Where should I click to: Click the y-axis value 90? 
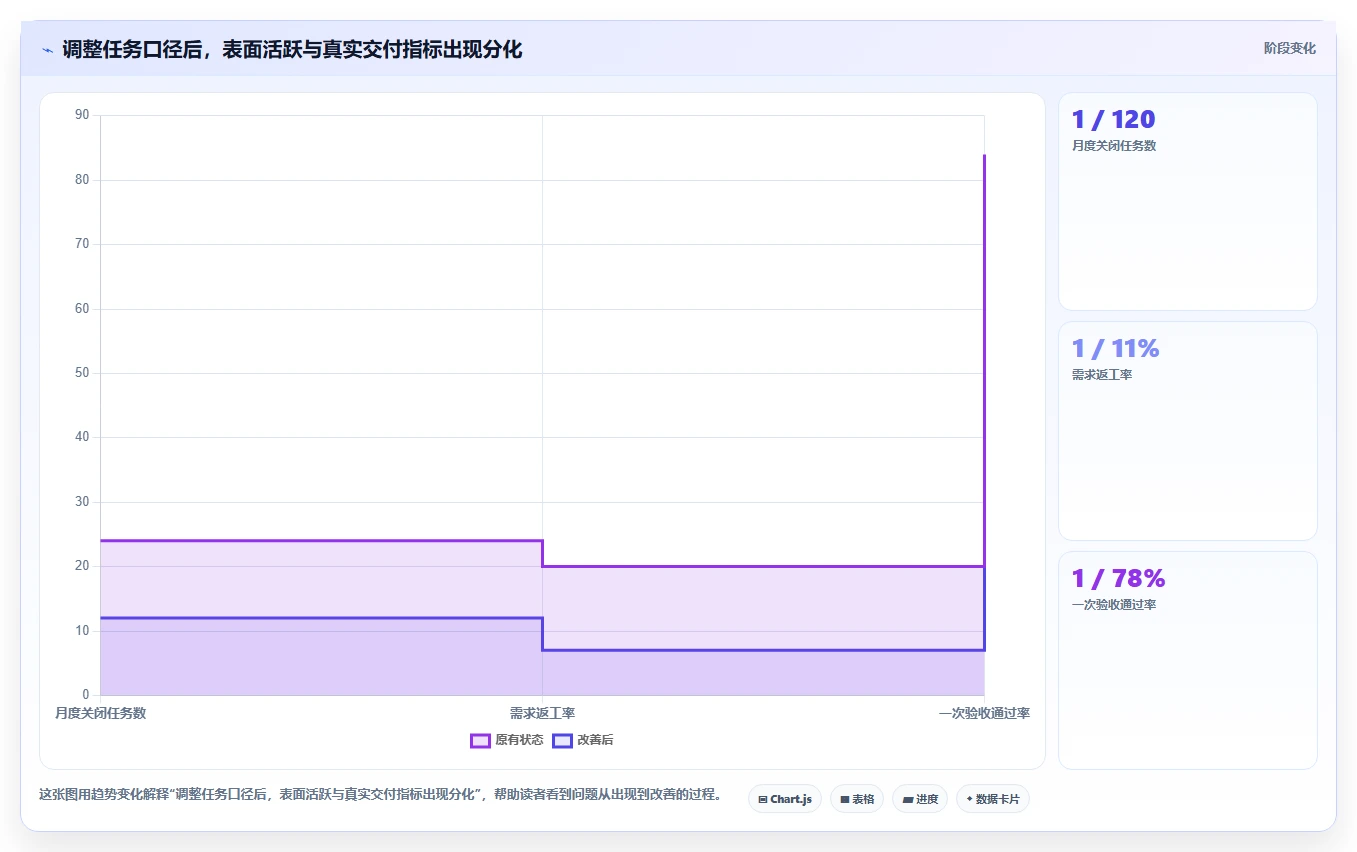(82, 115)
